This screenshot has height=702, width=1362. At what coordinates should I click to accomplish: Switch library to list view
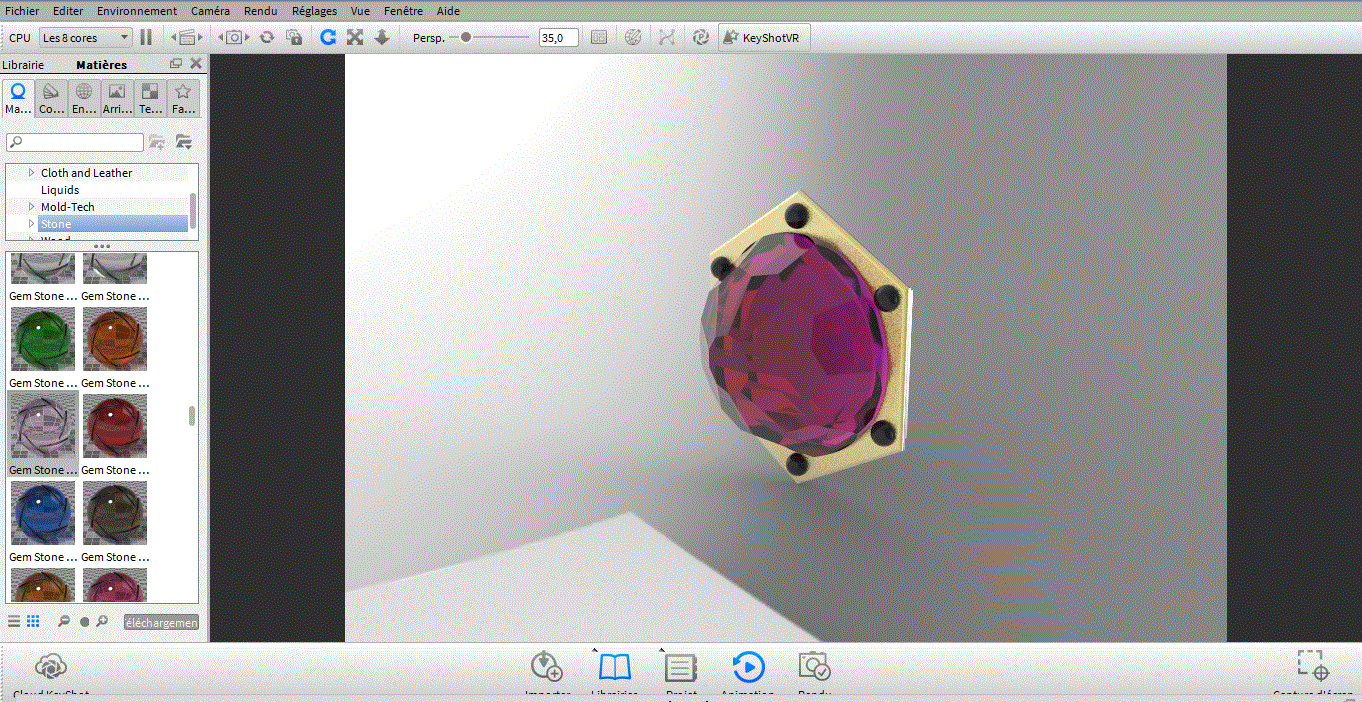click(14, 622)
